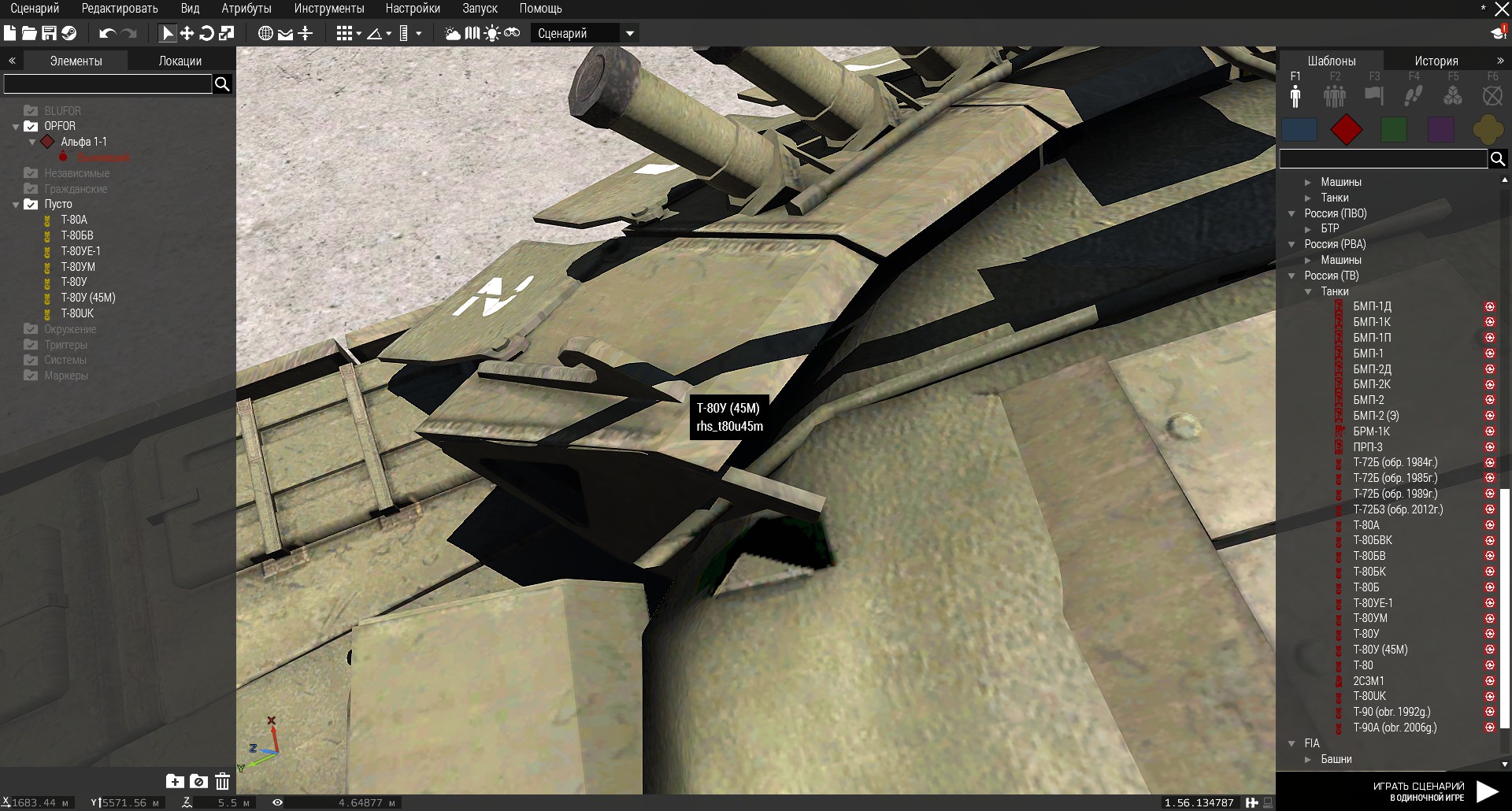Screen dimensions: 1512x811
Task: Expand the FIA faction
Action: coord(1291,743)
